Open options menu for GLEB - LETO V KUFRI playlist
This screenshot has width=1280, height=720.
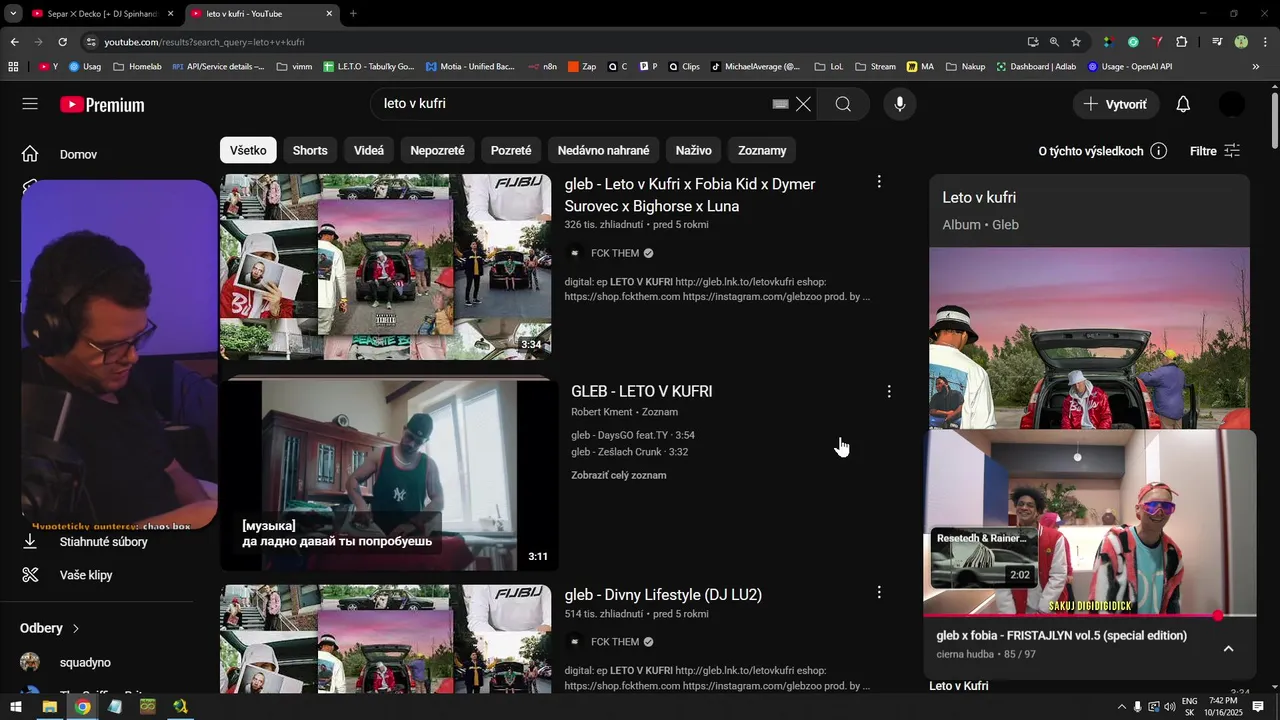point(888,392)
